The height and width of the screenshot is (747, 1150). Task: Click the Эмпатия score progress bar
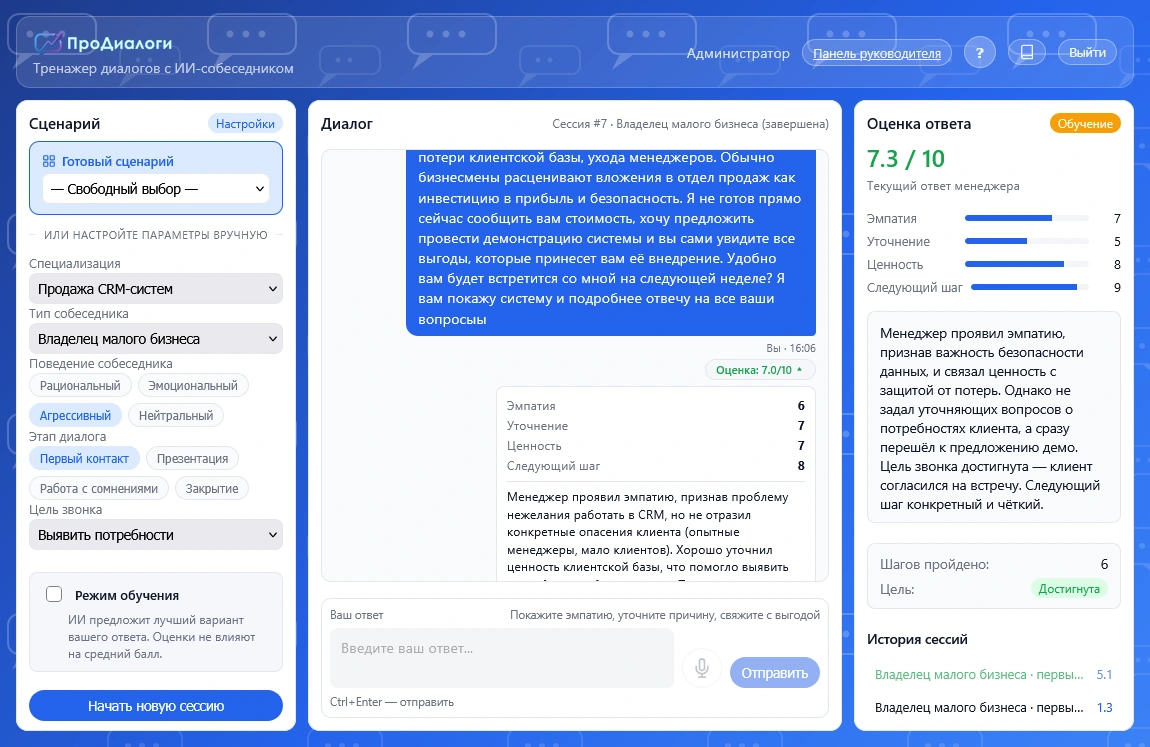tap(1026, 218)
